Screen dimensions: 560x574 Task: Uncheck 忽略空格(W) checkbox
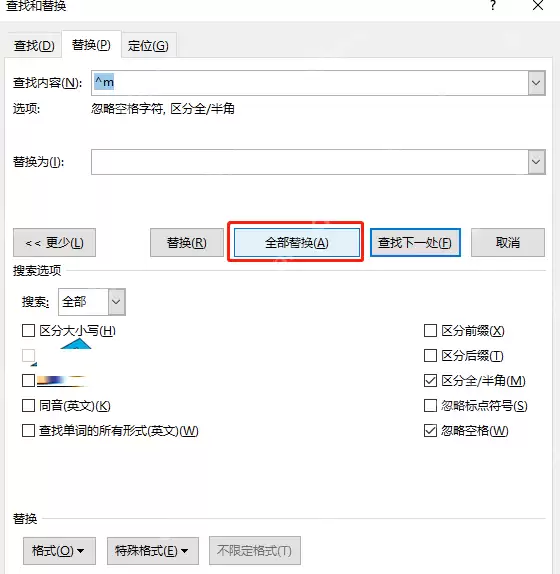click(430, 430)
